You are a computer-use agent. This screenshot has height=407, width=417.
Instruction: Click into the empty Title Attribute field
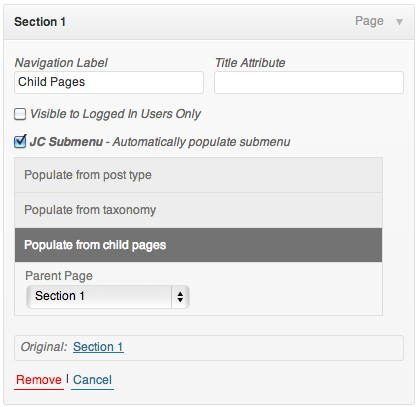click(x=309, y=82)
